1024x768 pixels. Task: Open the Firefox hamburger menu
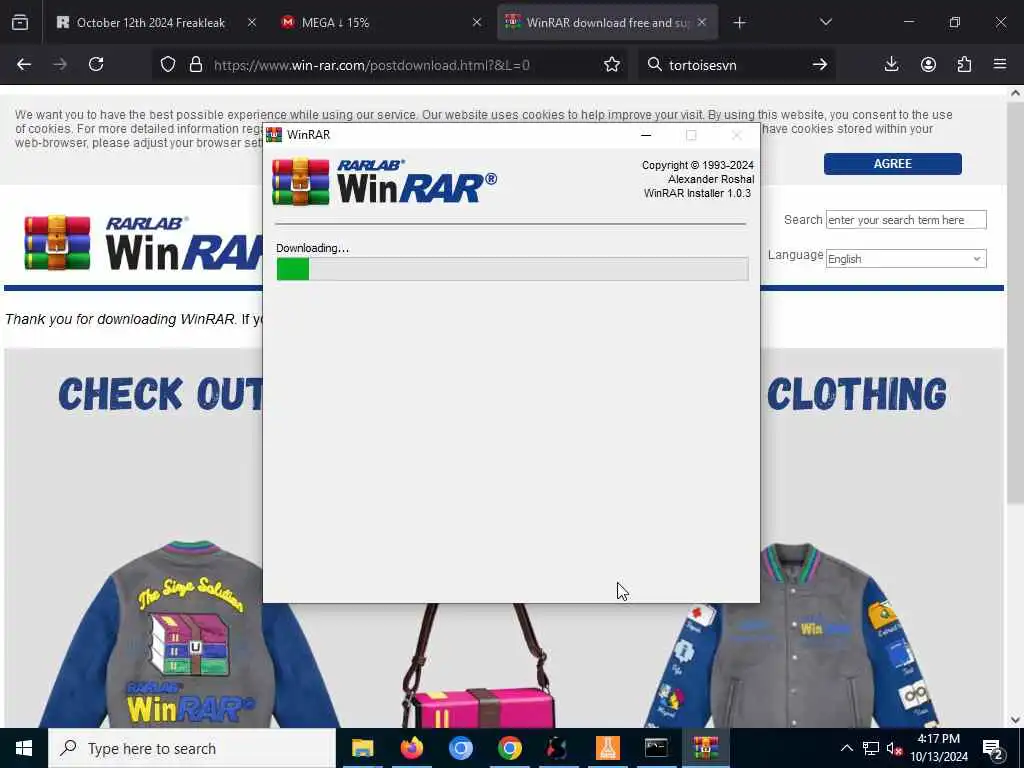click(x=1000, y=64)
